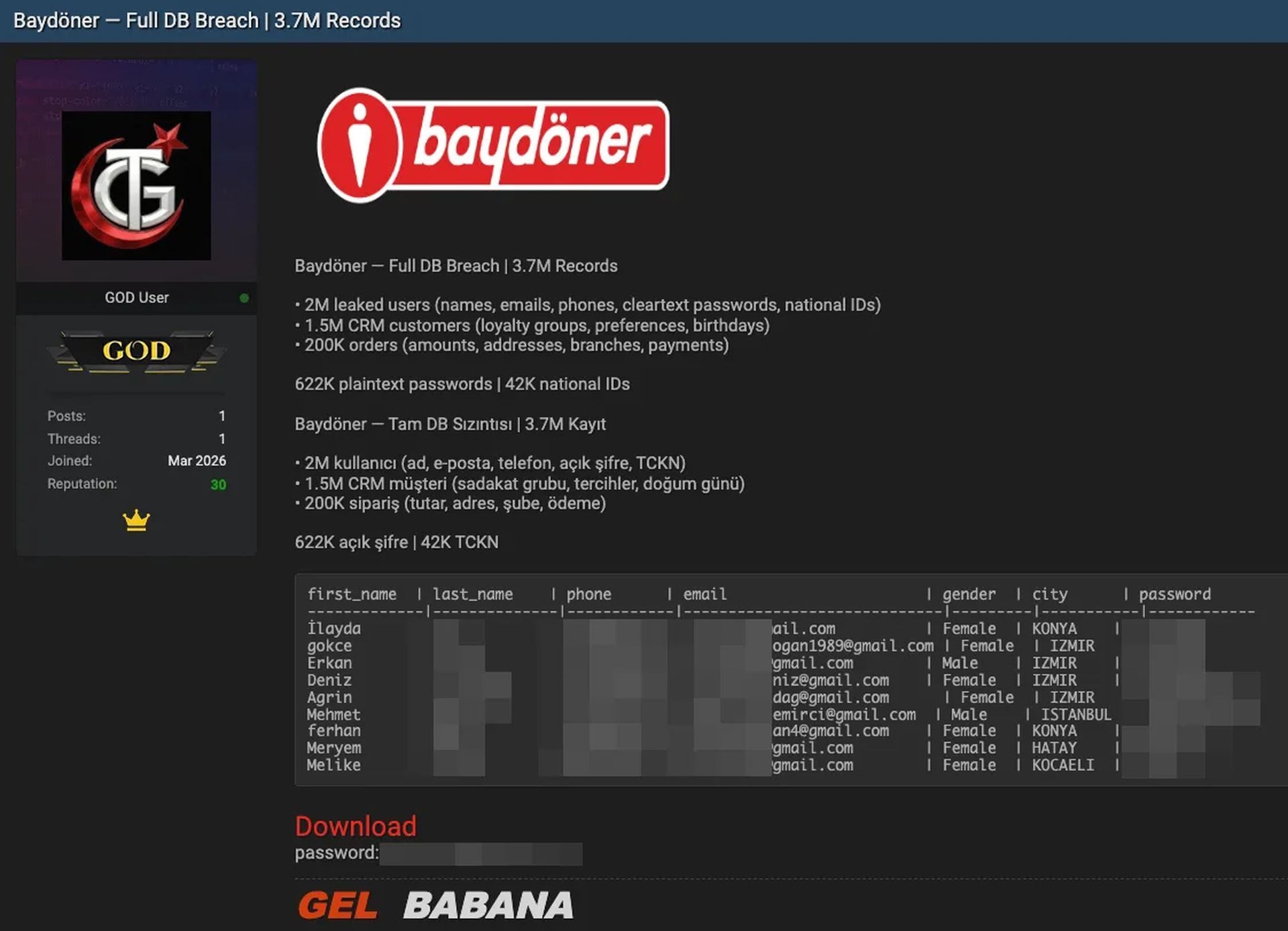Click the HATAY city cell

pyautogui.click(x=1054, y=748)
